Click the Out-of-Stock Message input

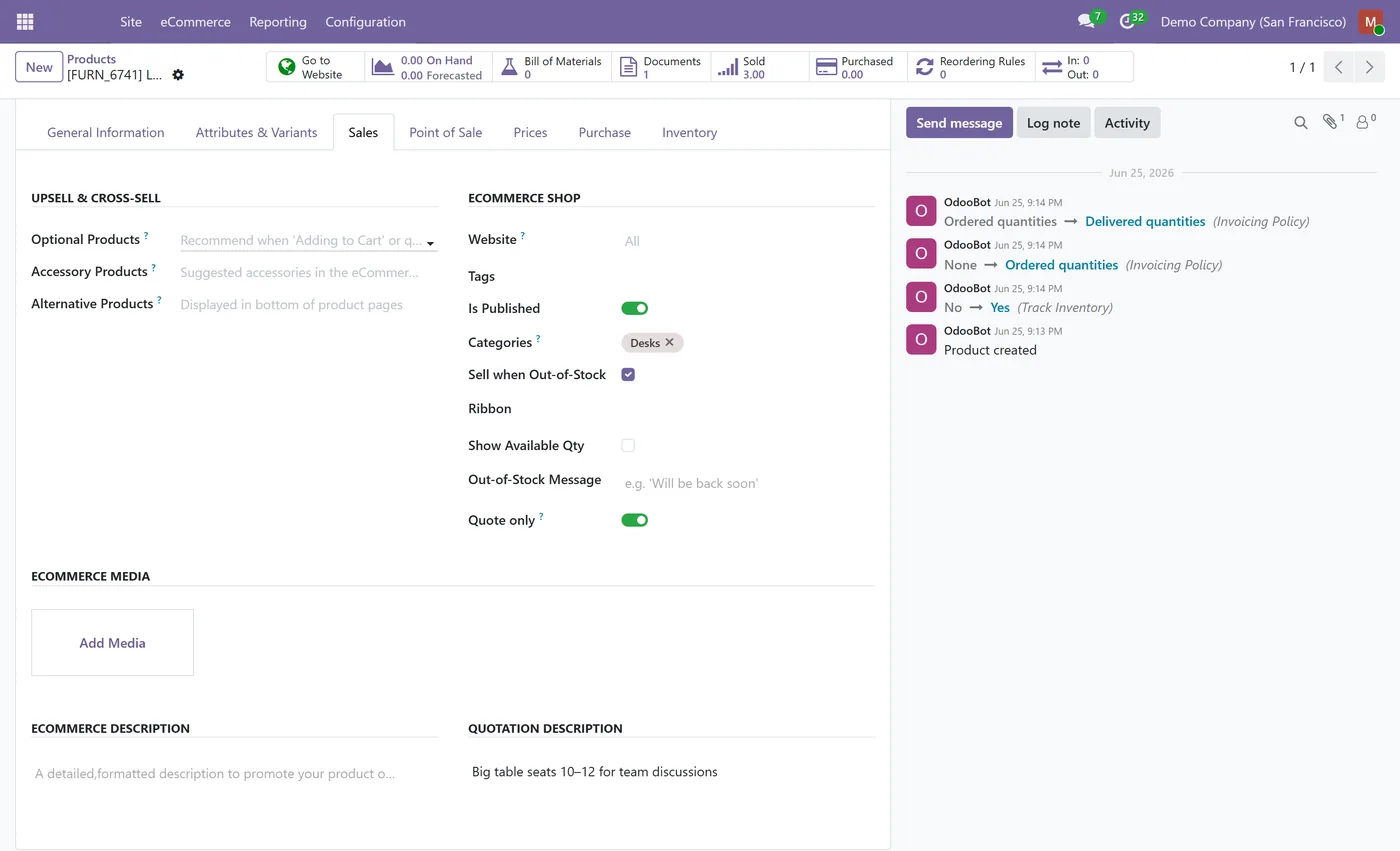pos(746,483)
